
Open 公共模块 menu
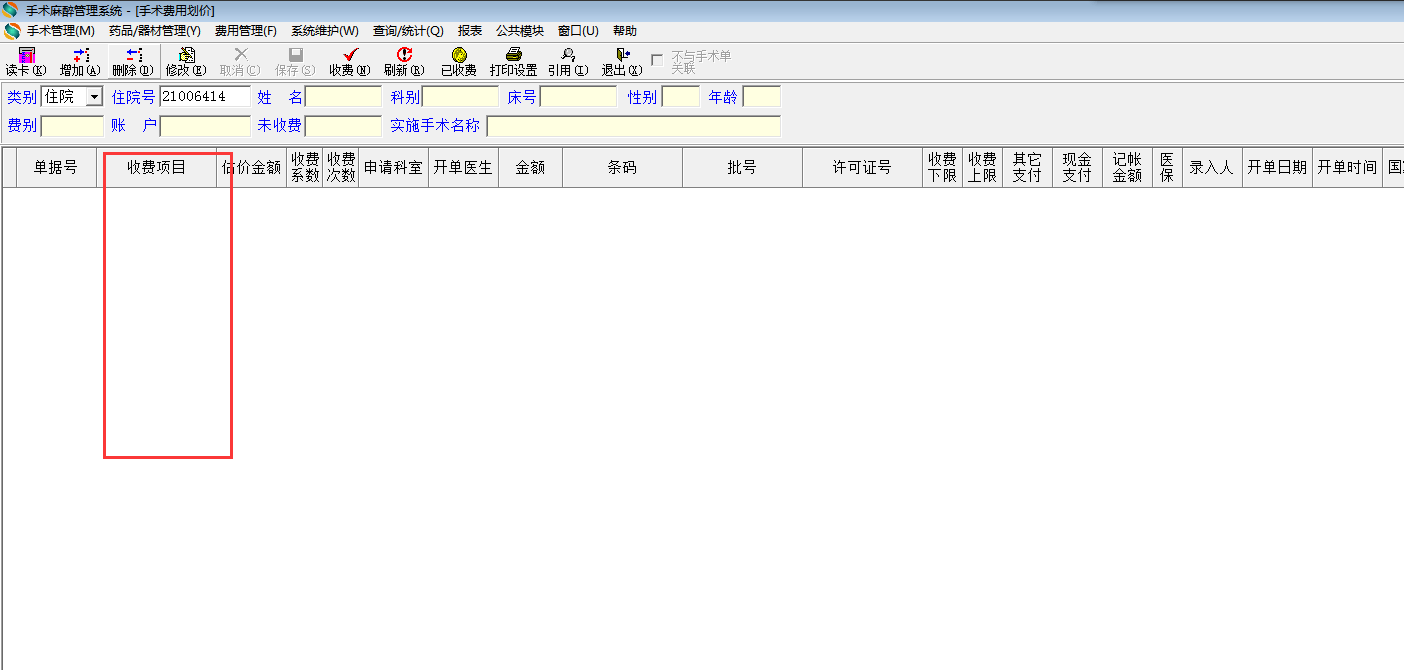point(520,31)
